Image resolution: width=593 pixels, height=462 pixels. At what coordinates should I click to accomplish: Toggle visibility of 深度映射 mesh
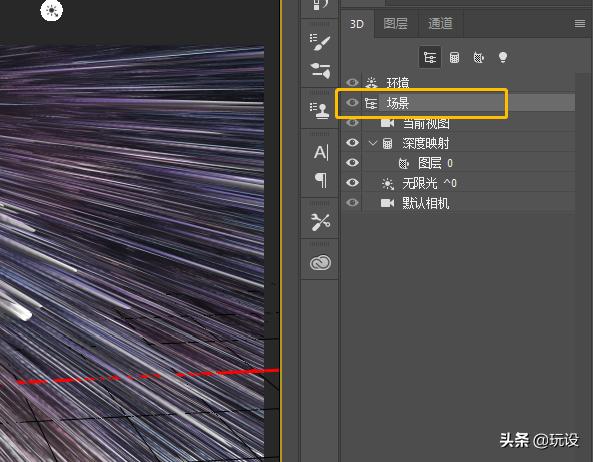(x=352, y=143)
